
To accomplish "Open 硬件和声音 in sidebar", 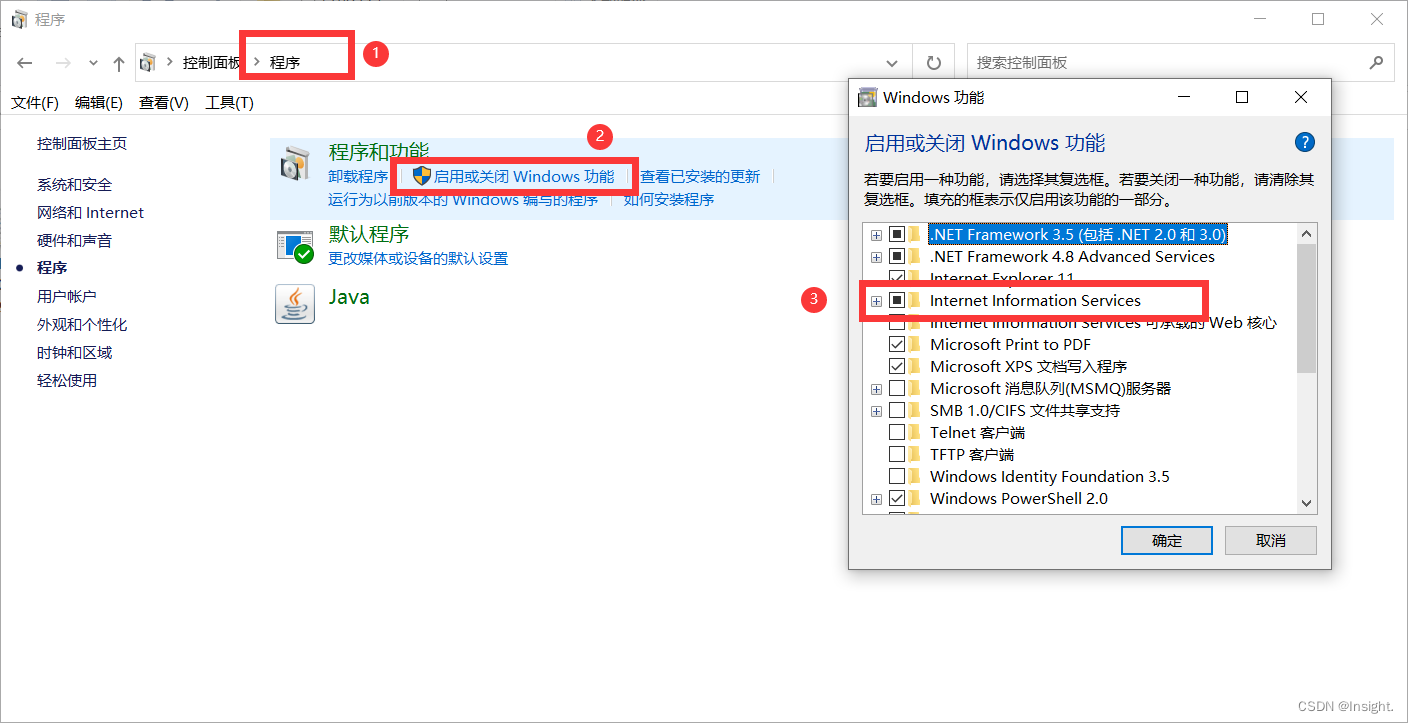I will pos(75,240).
